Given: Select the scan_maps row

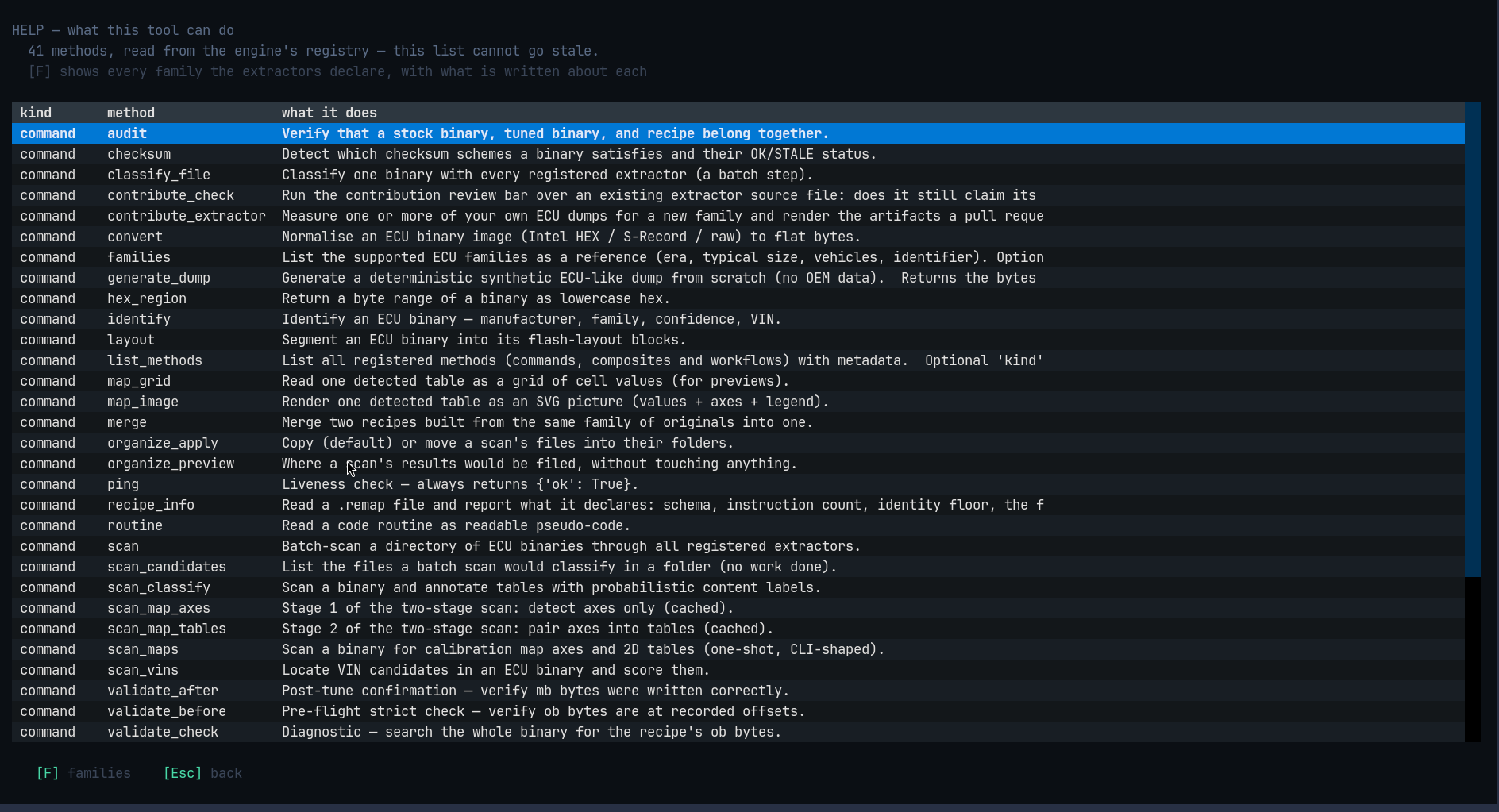Looking at the screenshot, I should click(x=738, y=649).
